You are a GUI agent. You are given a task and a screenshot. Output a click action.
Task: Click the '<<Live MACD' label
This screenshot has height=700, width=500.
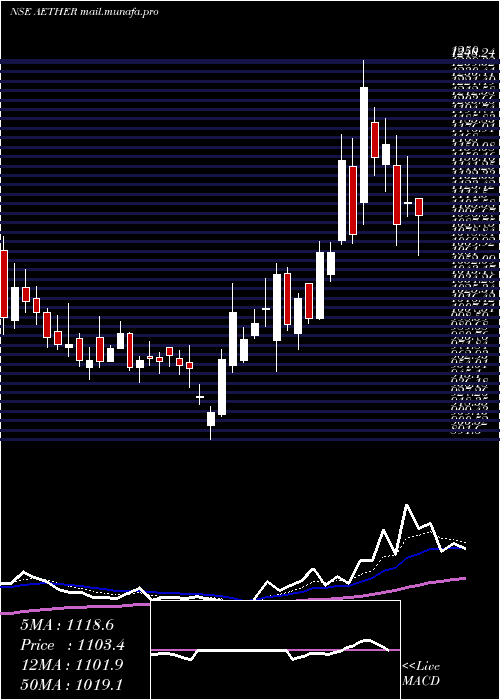(421, 674)
